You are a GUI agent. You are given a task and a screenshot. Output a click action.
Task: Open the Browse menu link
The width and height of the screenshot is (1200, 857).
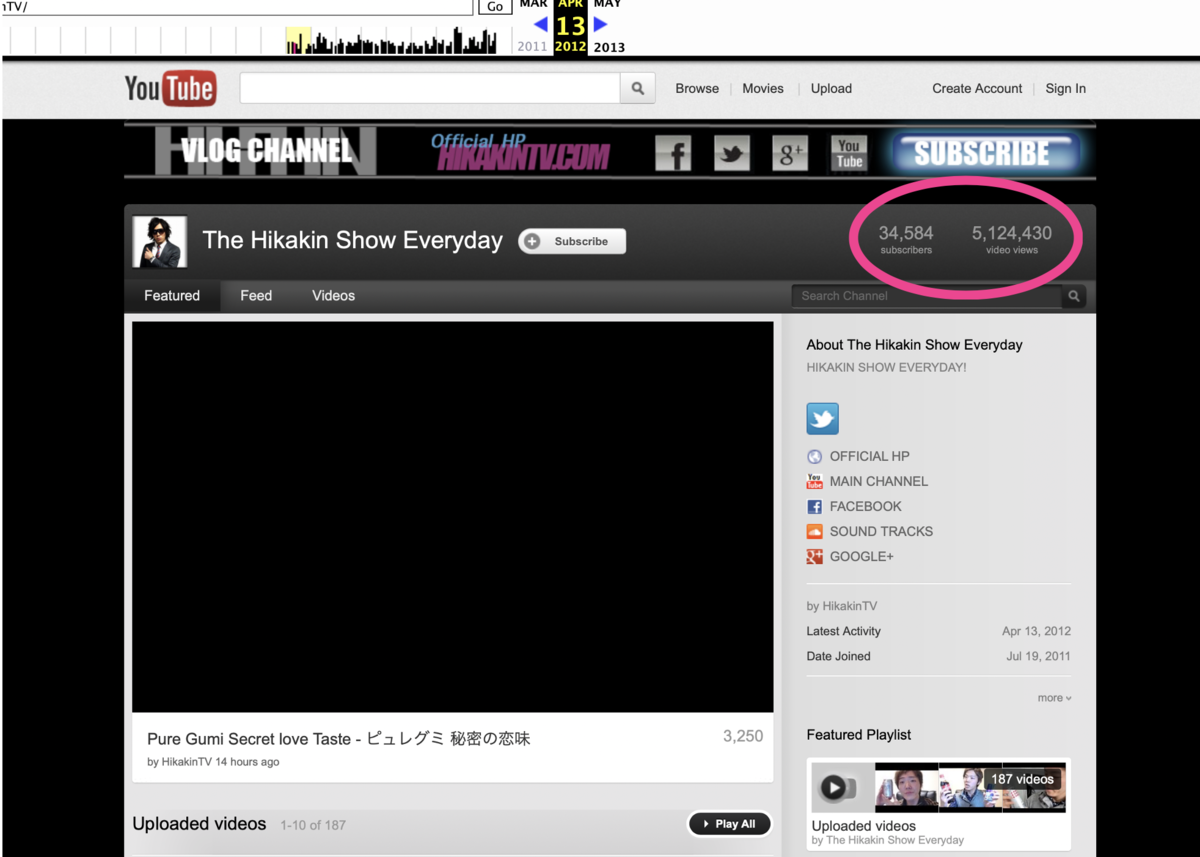(697, 88)
